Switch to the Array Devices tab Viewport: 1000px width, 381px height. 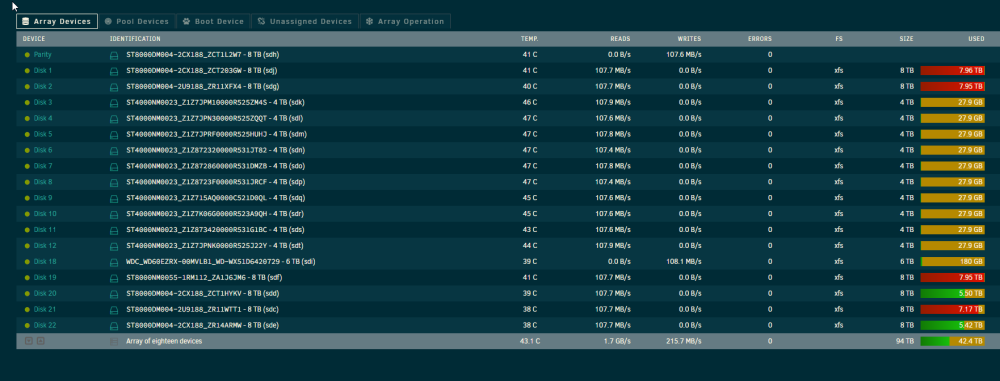point(57,22)
